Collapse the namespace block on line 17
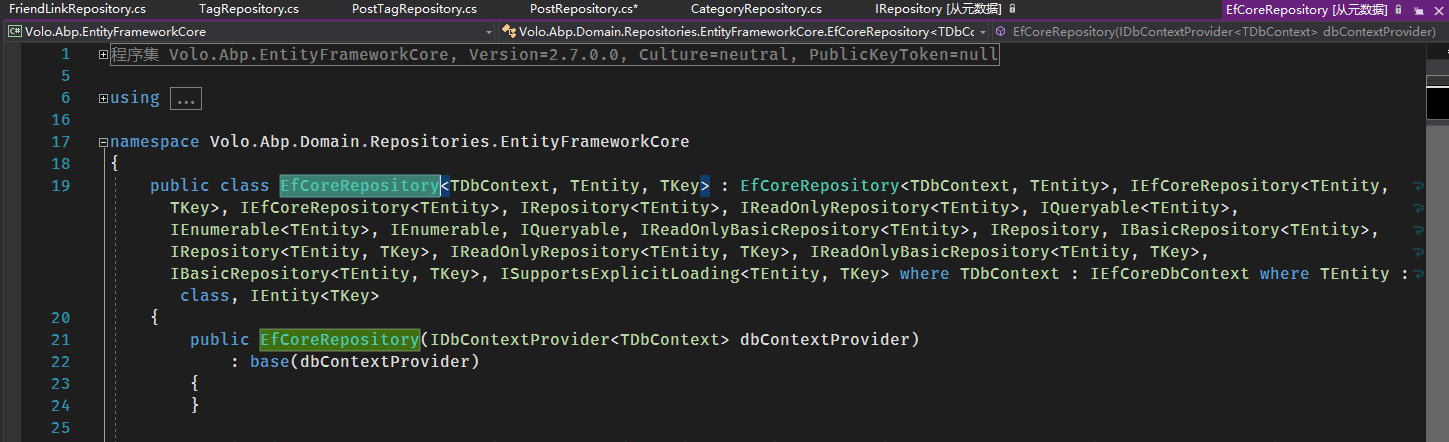The image size is (1449, 442). (104, 142)
